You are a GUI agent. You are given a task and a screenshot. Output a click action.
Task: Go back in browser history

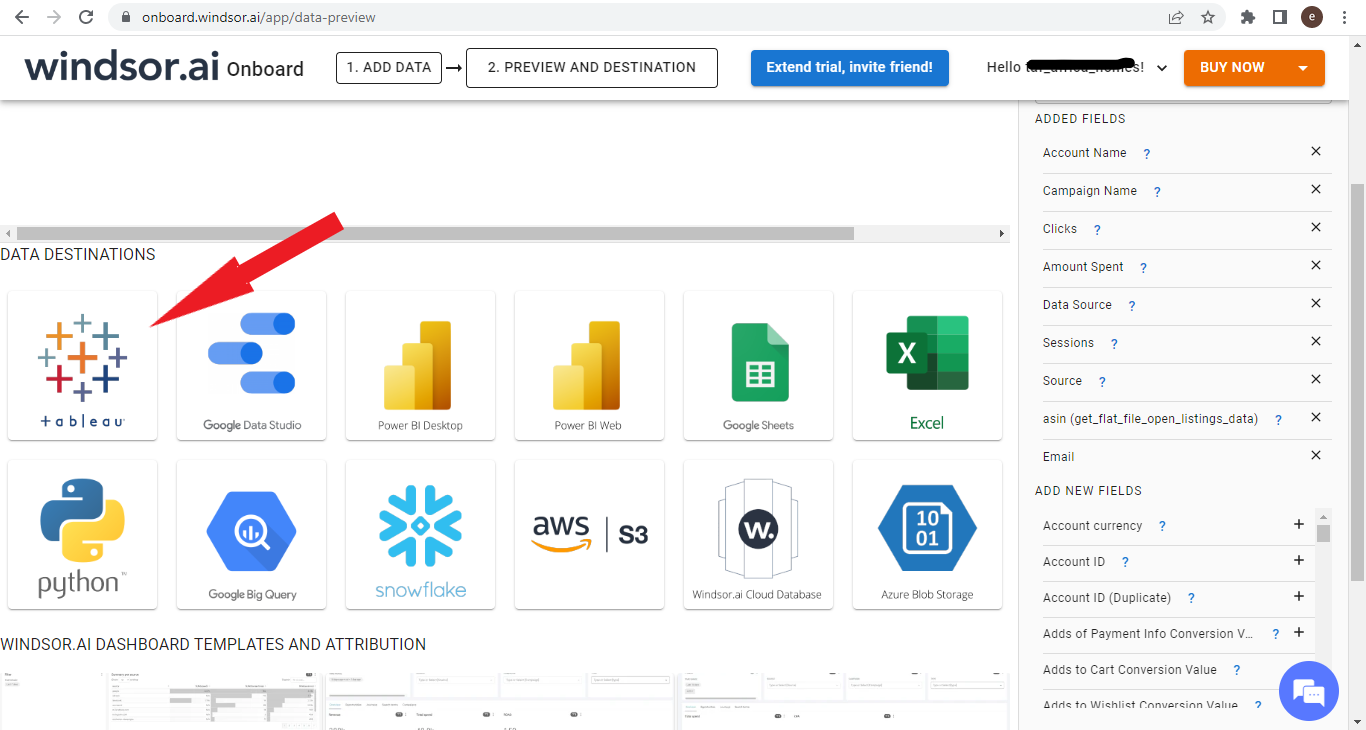pos(22,17)
